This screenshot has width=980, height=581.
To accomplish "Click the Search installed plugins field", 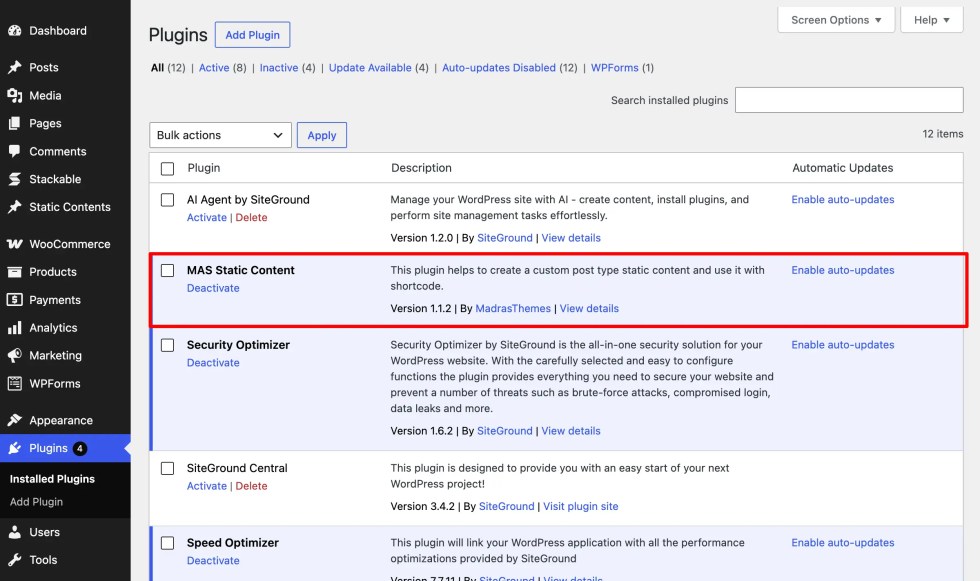I will (x=849, y=100).
